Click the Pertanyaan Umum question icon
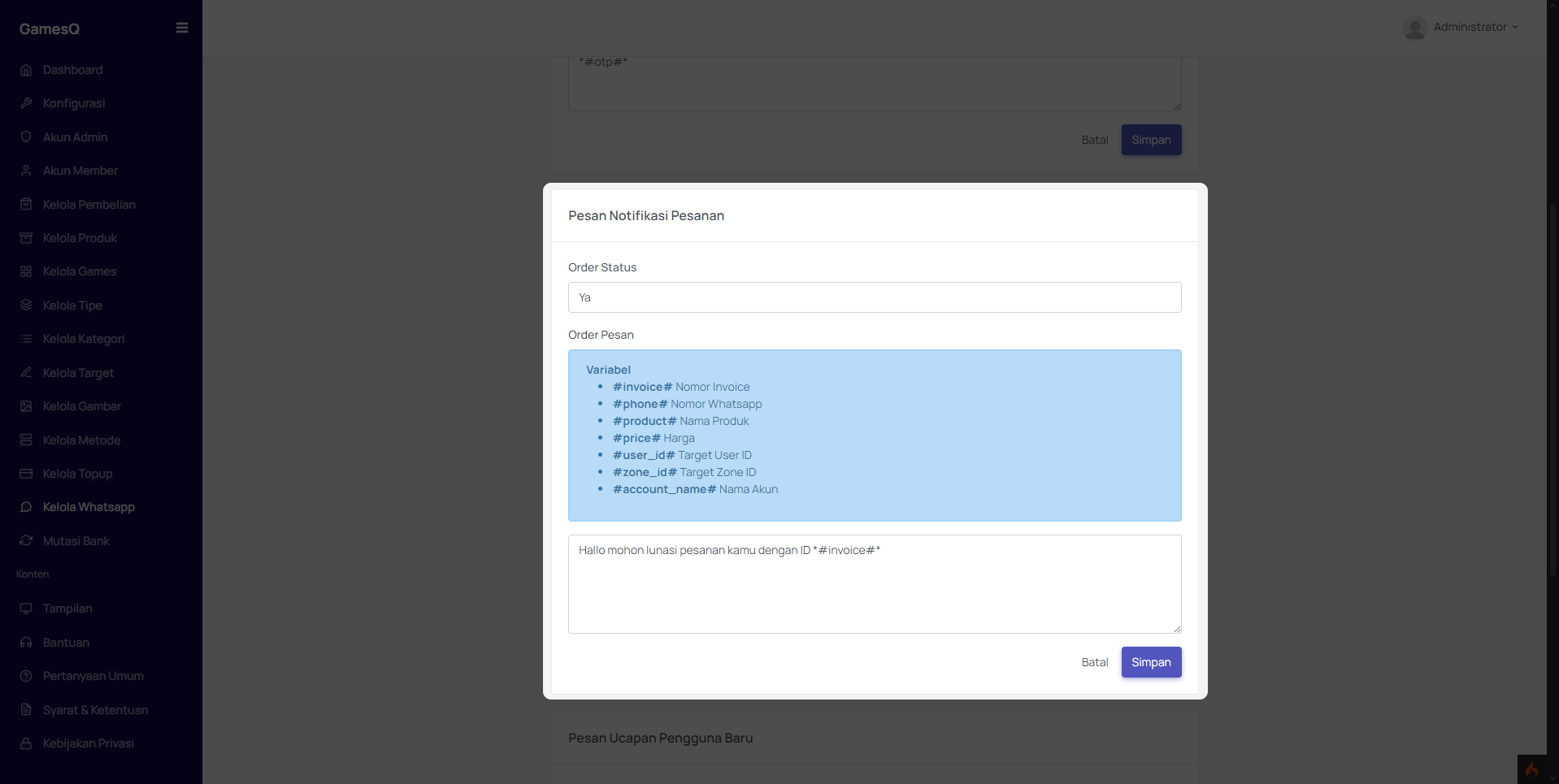The width and height of the screenshot is (1559, 784). click(x=26, y=676)
